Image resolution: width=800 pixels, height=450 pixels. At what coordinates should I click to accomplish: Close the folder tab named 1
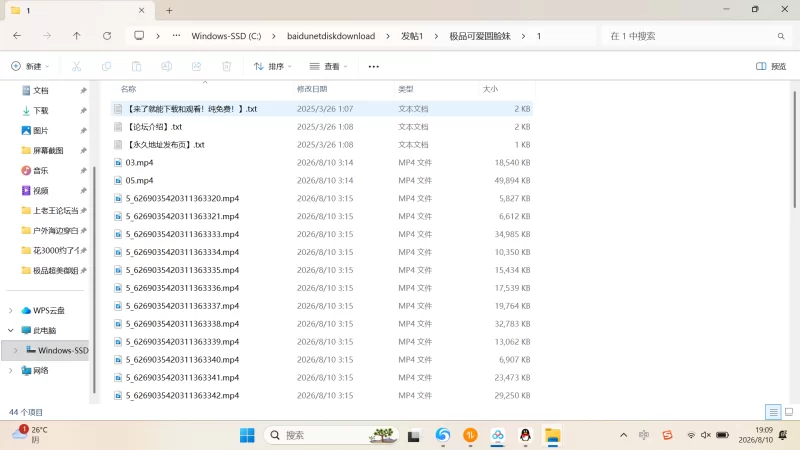pyautogui.click(x=141, y=10)
